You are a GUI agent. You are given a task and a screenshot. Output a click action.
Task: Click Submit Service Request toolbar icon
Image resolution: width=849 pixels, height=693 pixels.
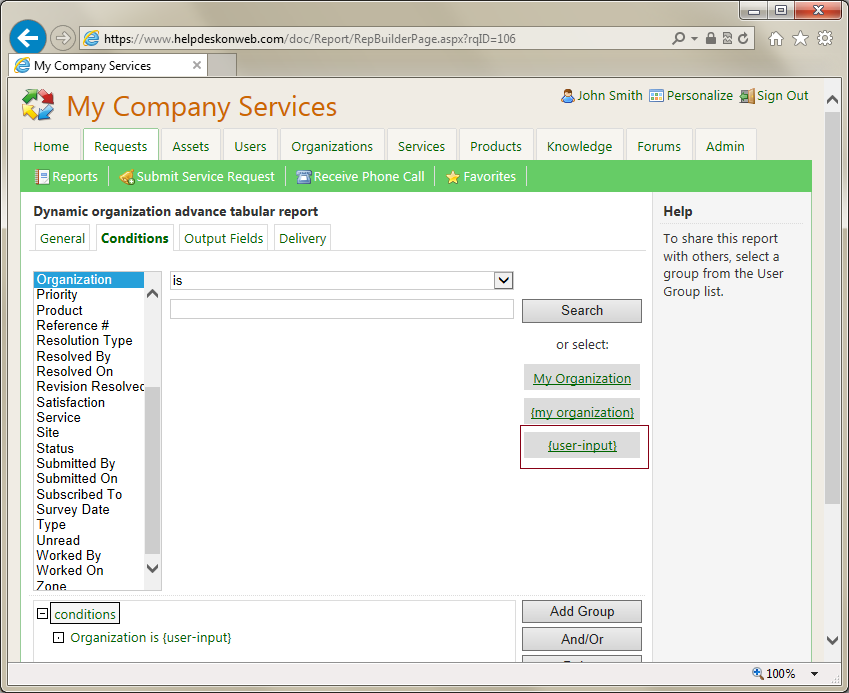pos(126,177)
